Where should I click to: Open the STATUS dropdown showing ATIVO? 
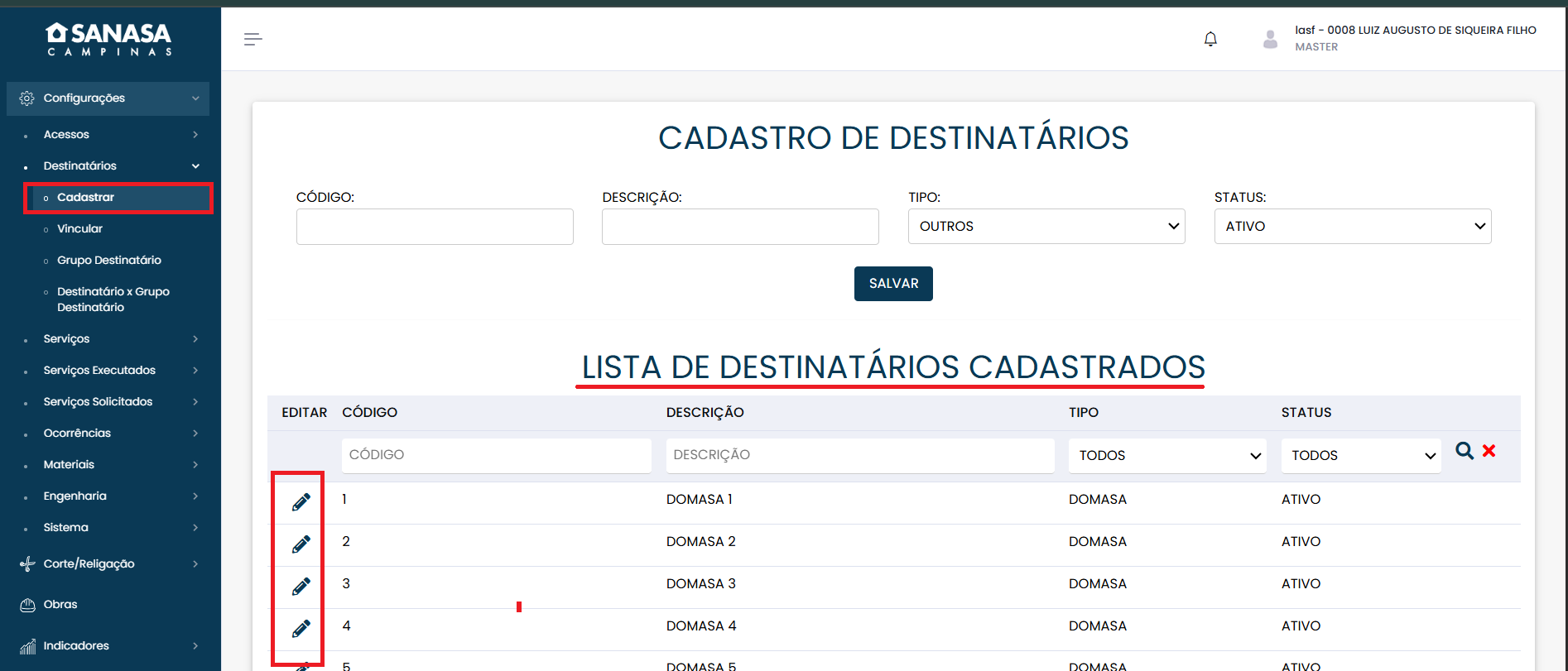tap(1352, 227)
